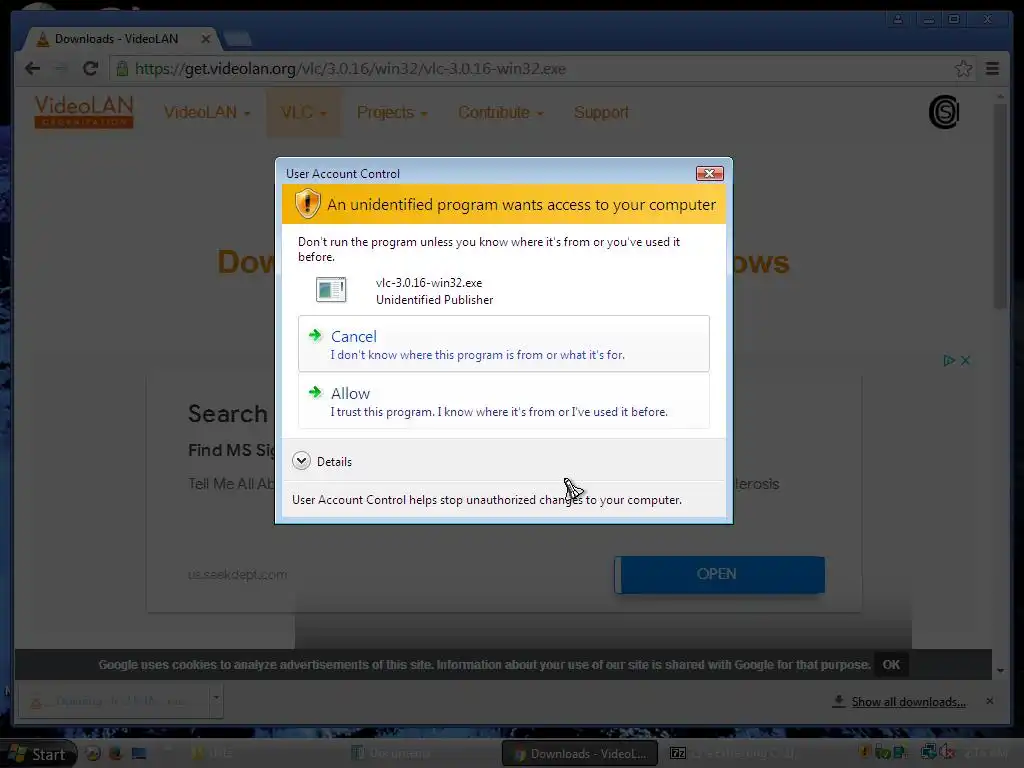This screenshot has height=768, width=1024.
Task: Open the VLC dropdown menu
Action: pyautogui.click(x=303, y=112)
